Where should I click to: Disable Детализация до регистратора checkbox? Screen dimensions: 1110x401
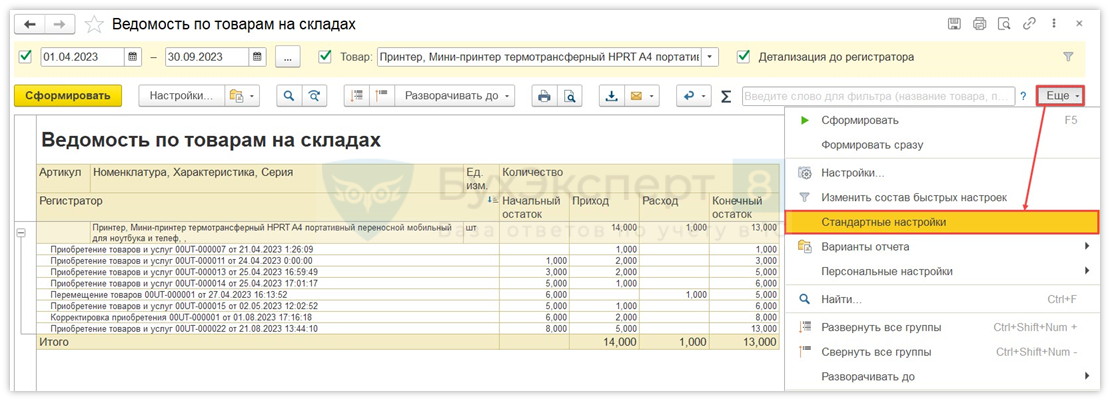[x=743, y=57]
